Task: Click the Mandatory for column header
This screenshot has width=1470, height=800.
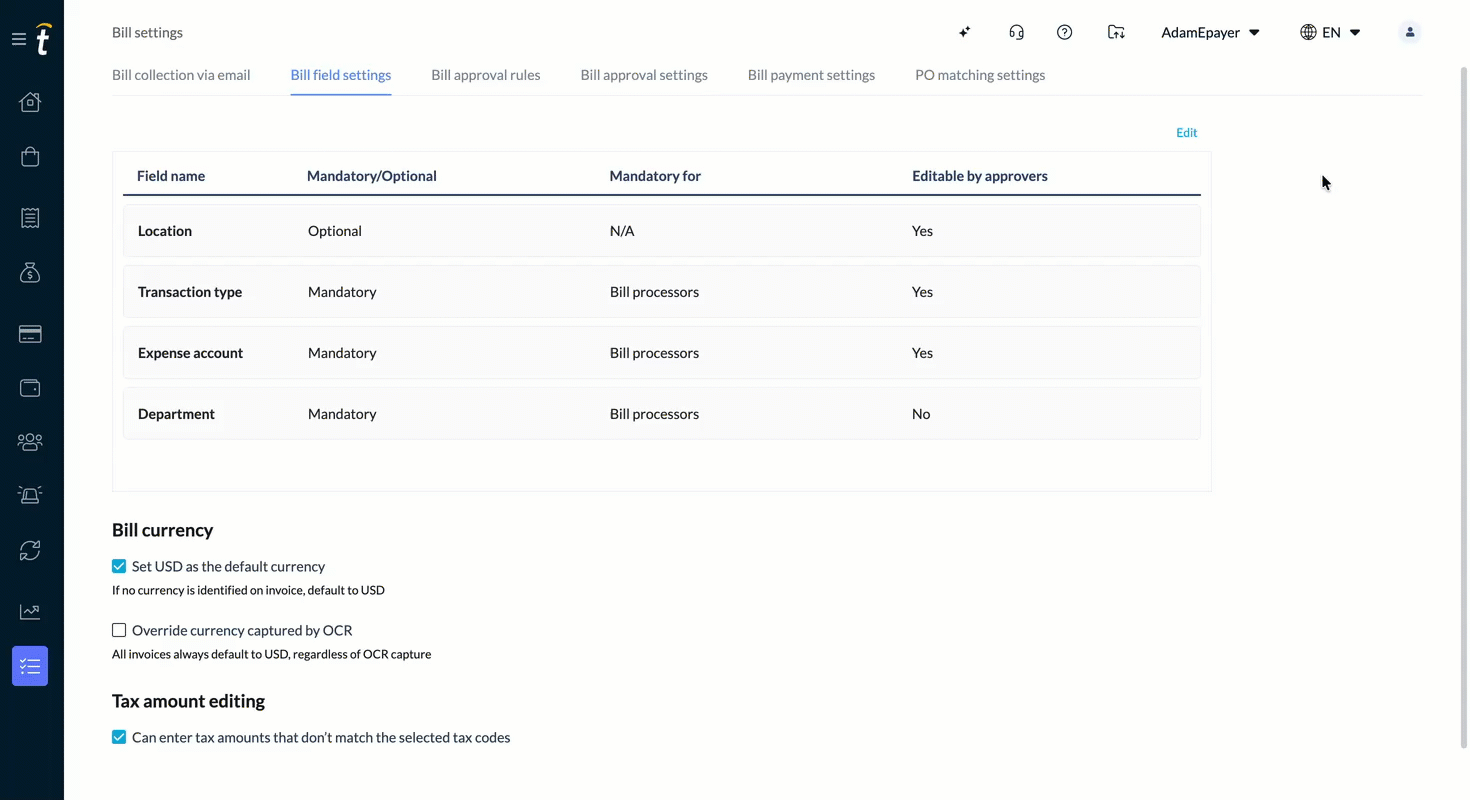Action: pos(655,176)
